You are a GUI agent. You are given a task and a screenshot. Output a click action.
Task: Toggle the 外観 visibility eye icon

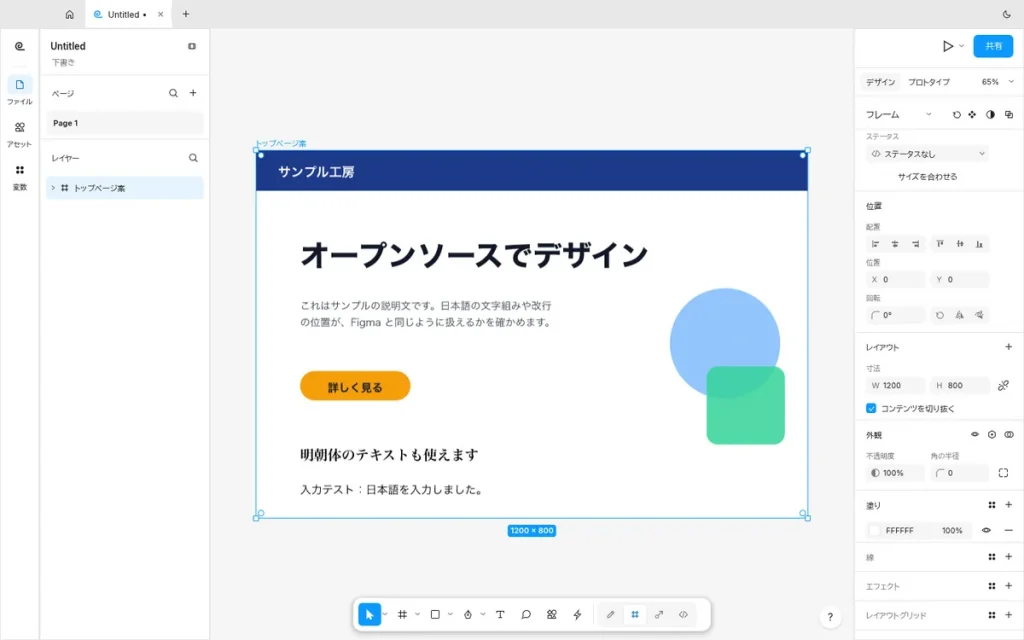(x=975, y=435)
